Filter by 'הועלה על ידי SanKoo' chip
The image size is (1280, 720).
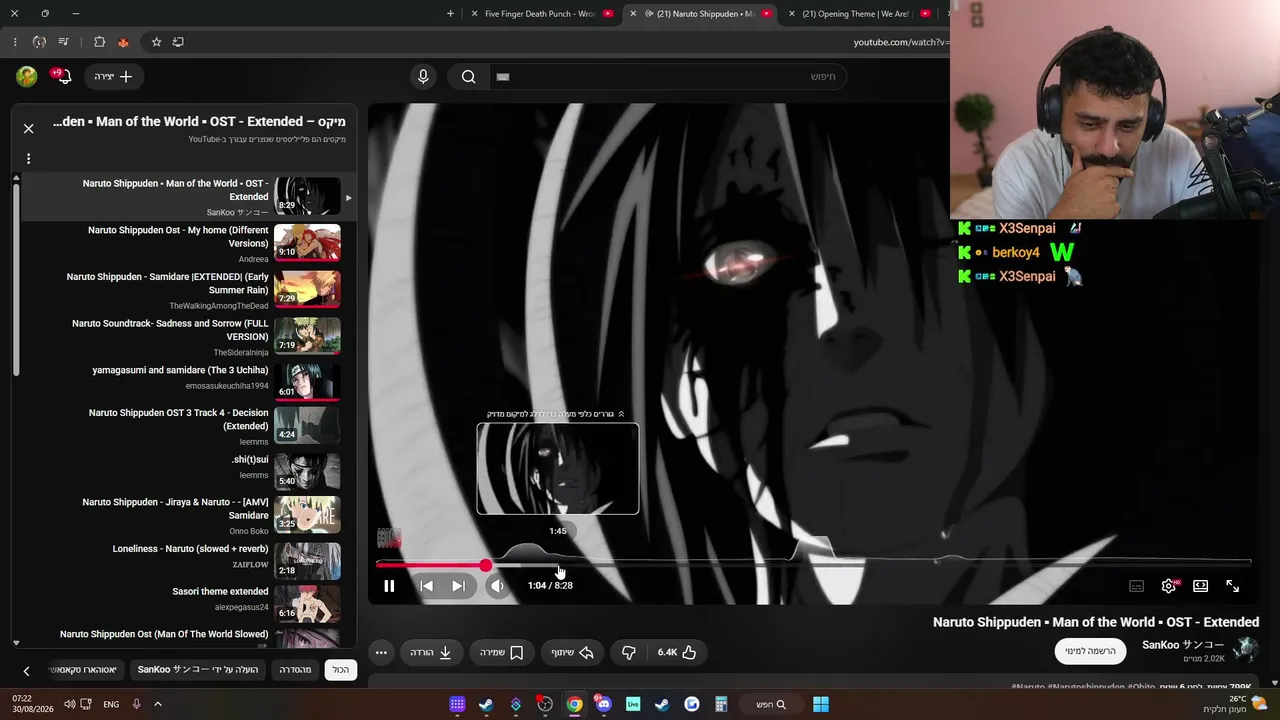pos(197,670)
